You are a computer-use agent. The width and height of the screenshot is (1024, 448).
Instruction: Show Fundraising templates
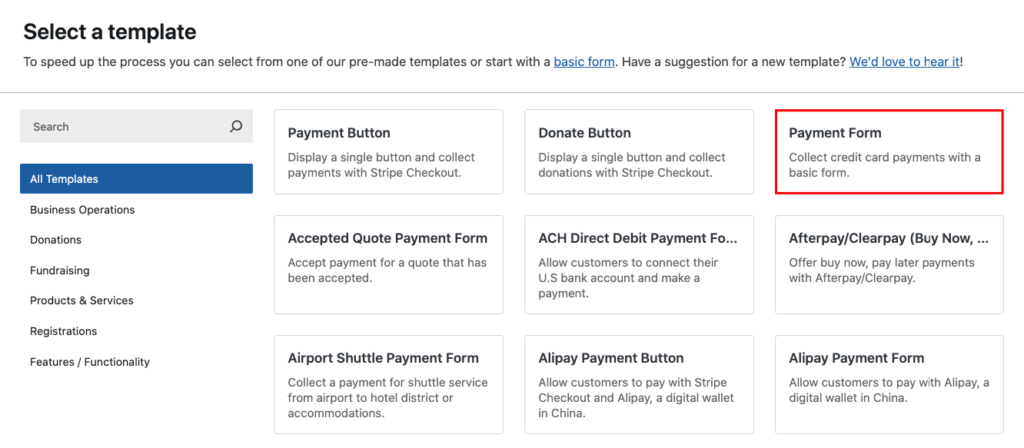[x=59, y=270]
